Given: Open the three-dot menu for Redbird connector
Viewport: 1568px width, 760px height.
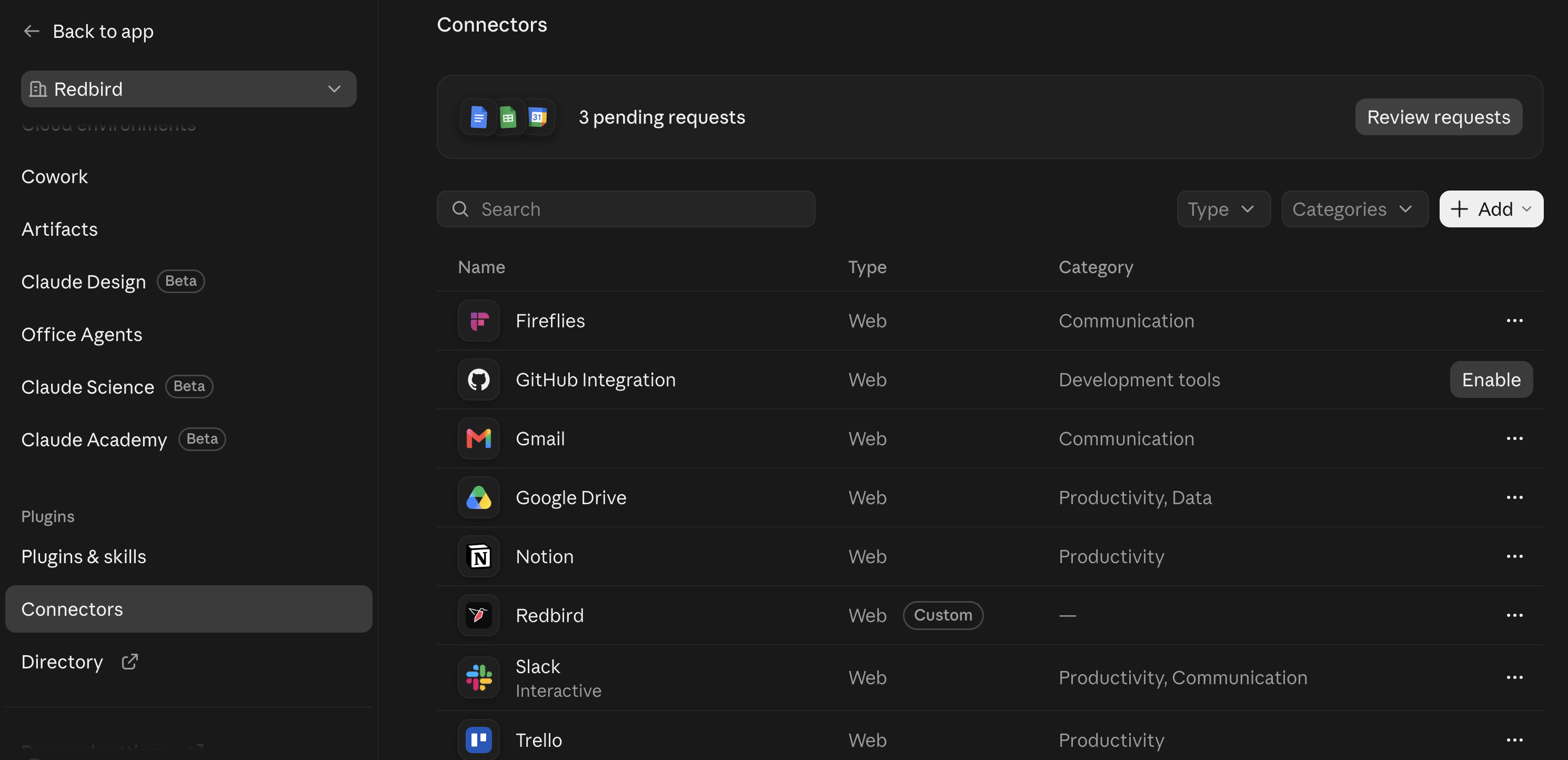Looking at the screenshot, I should coord(1514,616).
